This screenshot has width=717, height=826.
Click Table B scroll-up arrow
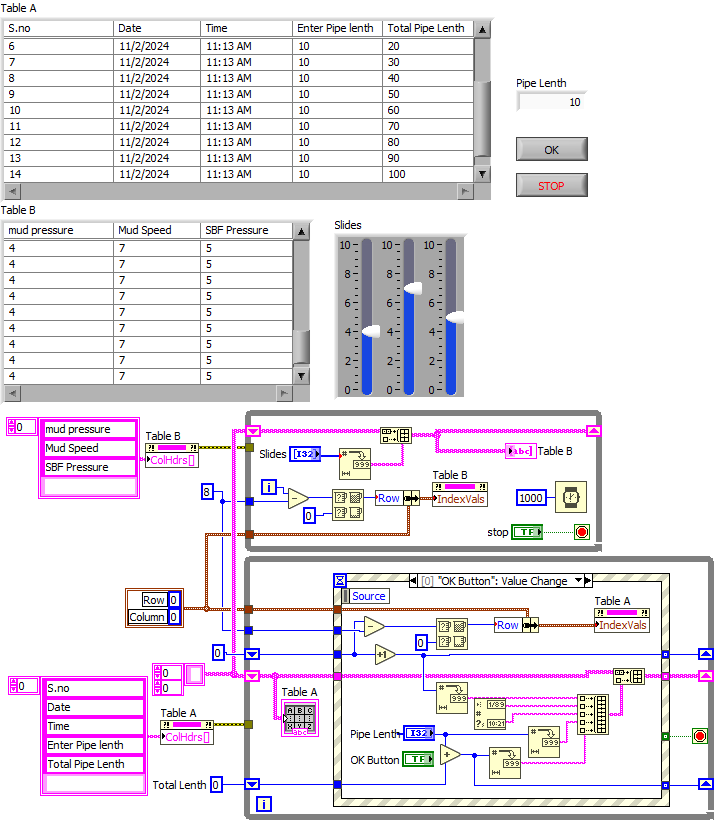301,231
